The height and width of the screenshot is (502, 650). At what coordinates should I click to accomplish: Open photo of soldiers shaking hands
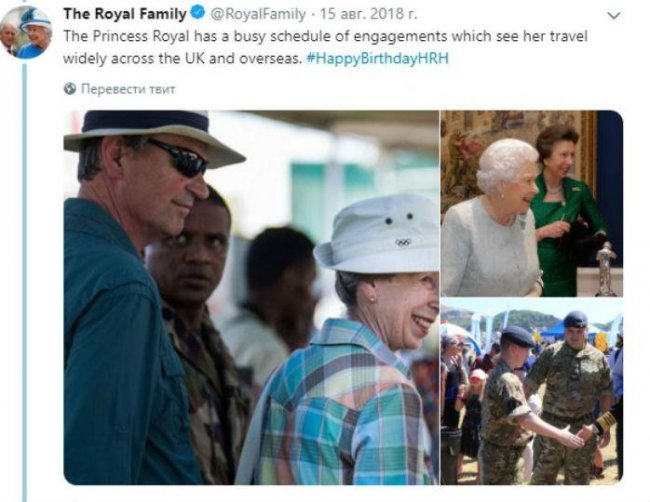coord(531,391)
